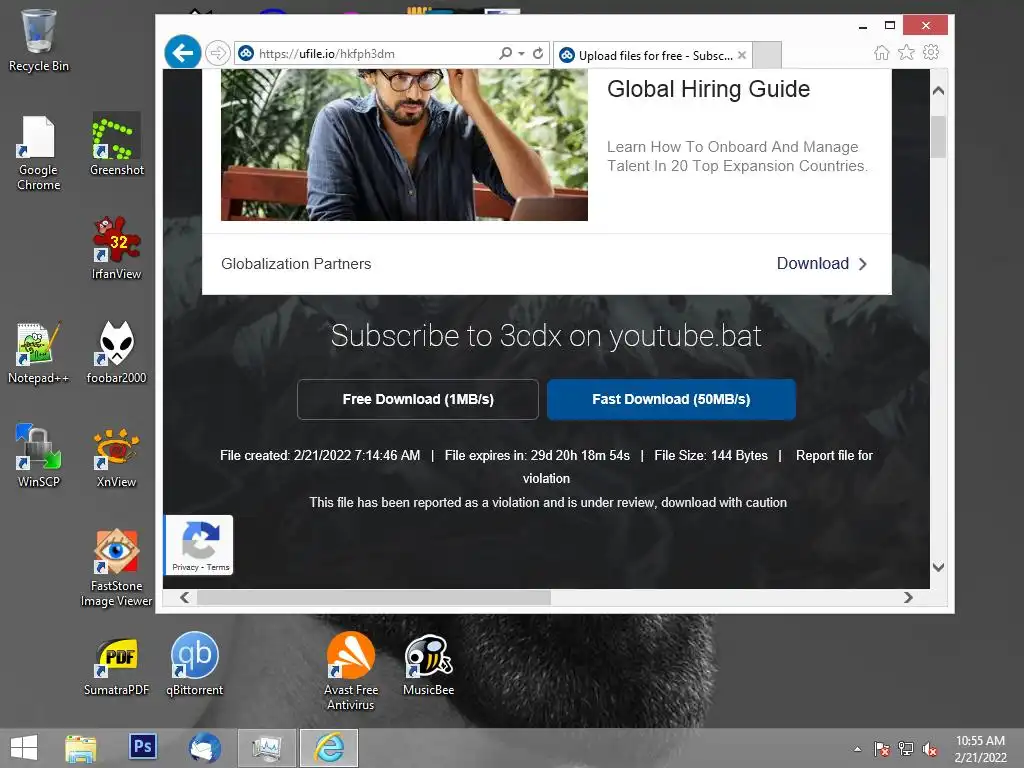This screenshot has height=768, width=1024.
Task: Open the Global Hiring Guide ad headline
Action: pos(708,89)
